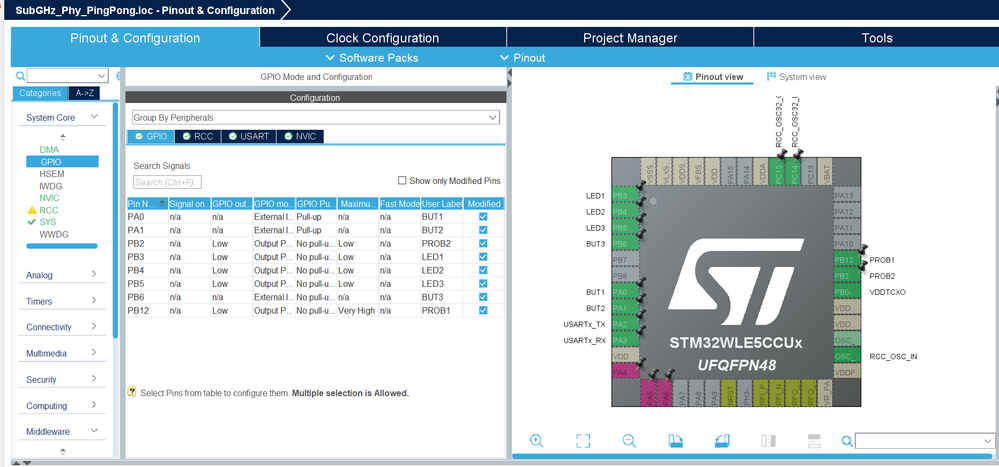Click the pin search magnifier icon
Screen dimensions: 999x467
pyautogui.click(x=847, y=441)
